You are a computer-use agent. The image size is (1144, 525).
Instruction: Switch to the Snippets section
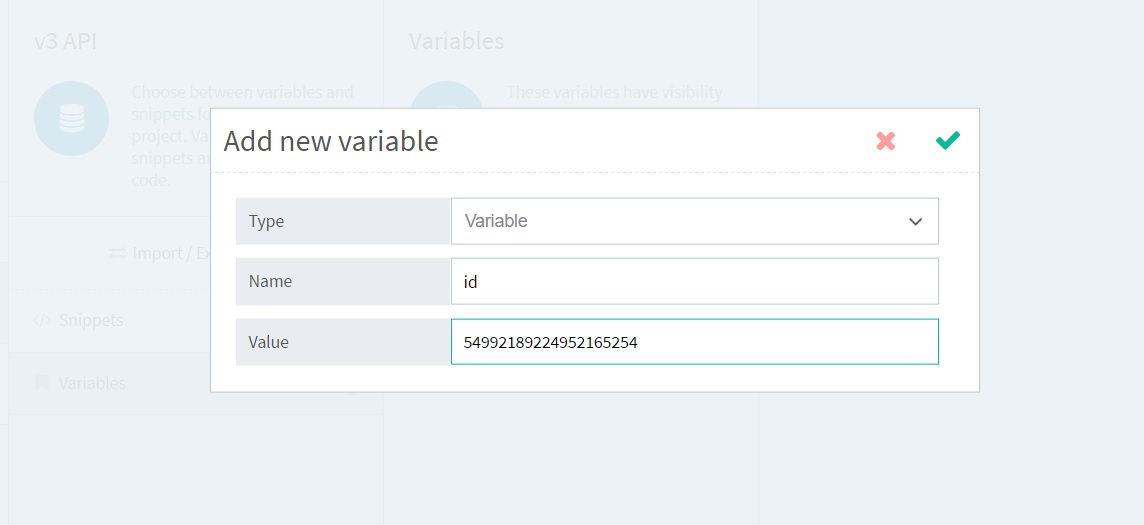[90, 321]
